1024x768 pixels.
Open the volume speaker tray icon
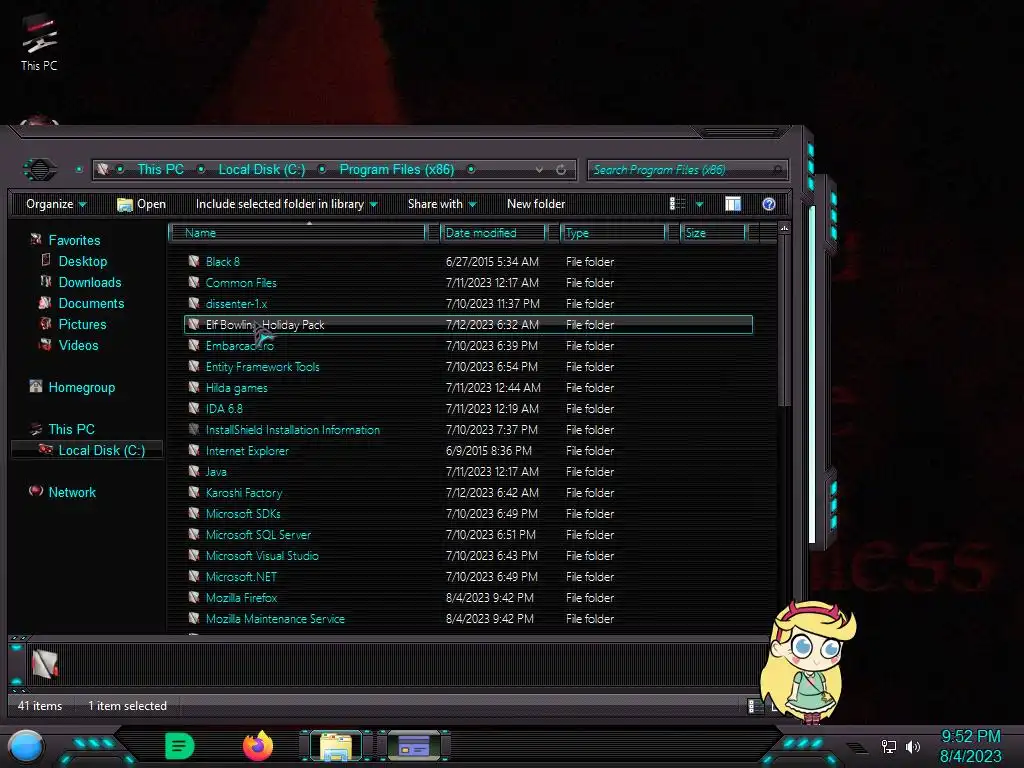tap(913, 746)
